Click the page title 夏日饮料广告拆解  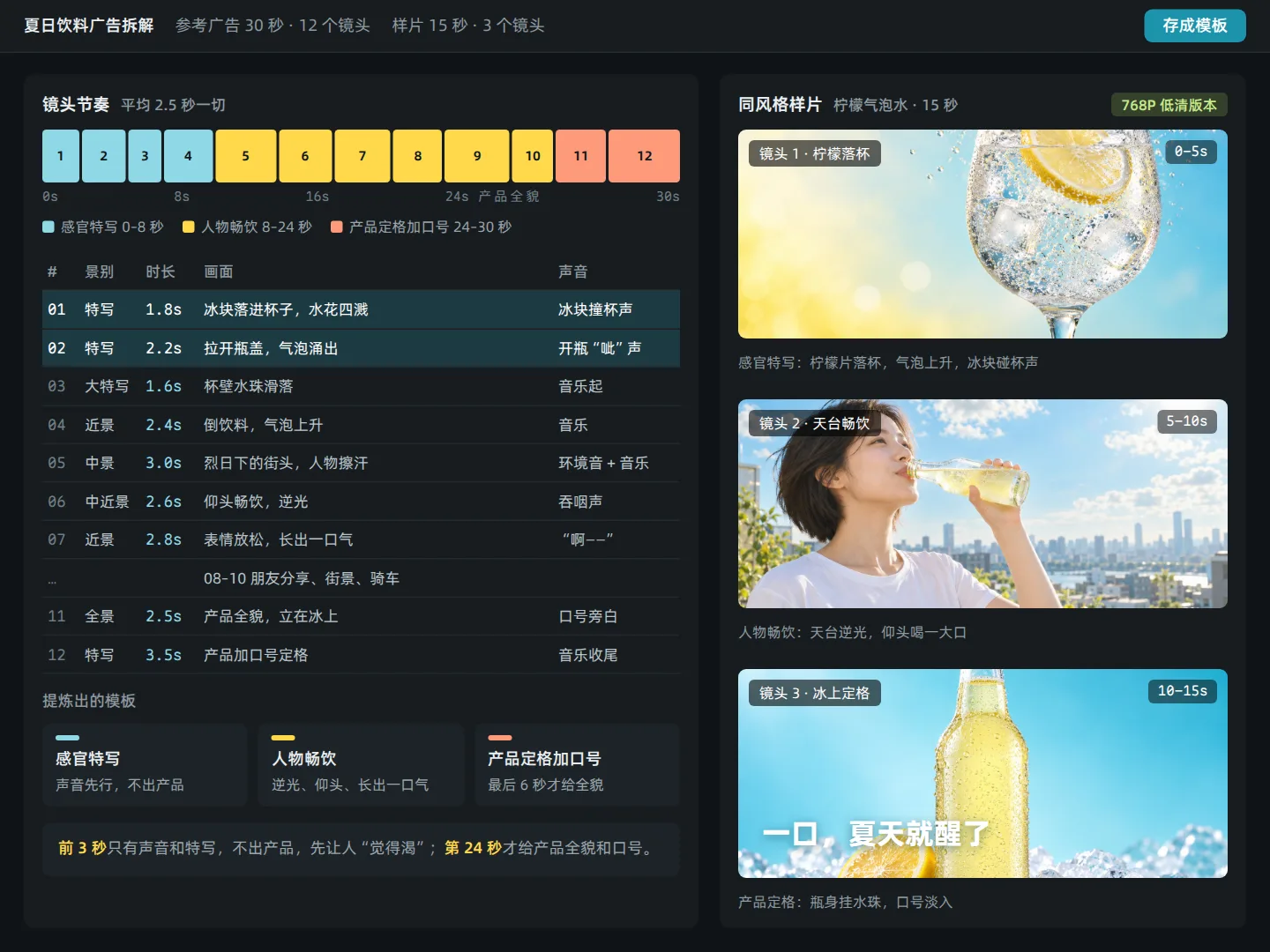click(x=89, y=26)
